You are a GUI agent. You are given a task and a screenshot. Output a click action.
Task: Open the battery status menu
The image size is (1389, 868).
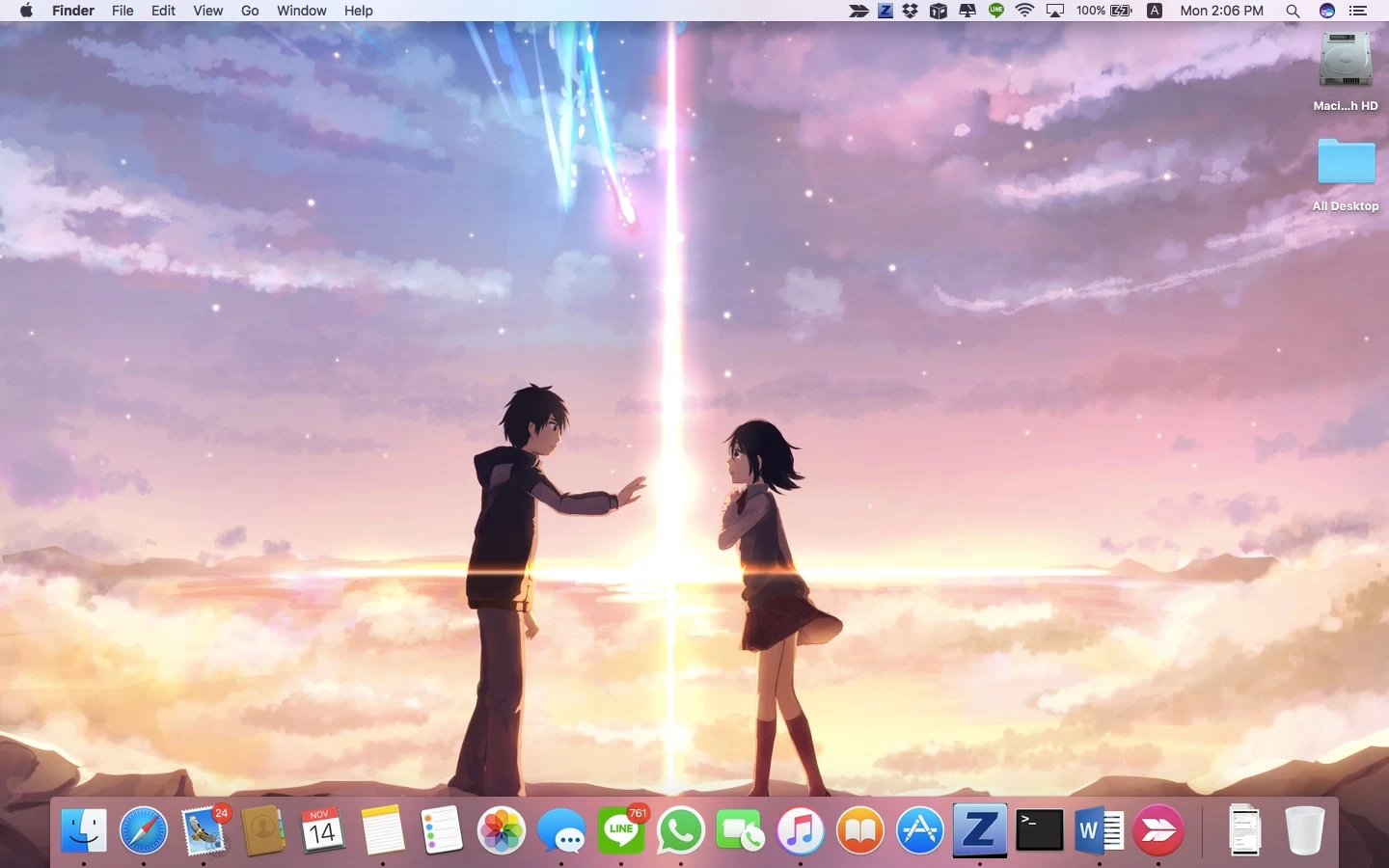click(1104, 11)
